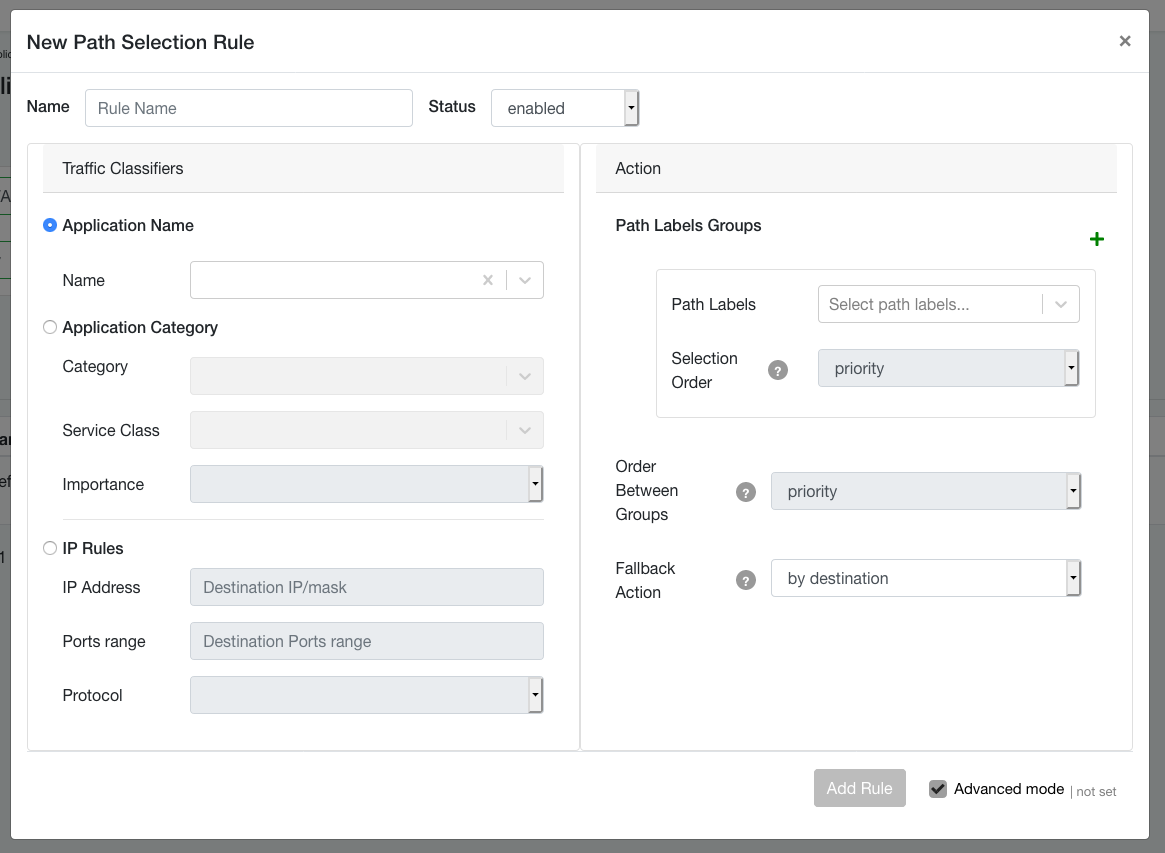The height and width of the screenshot is (853, 1165).
Task: Close the New Path Selection Rule dialog
Action: point(1125,41)
